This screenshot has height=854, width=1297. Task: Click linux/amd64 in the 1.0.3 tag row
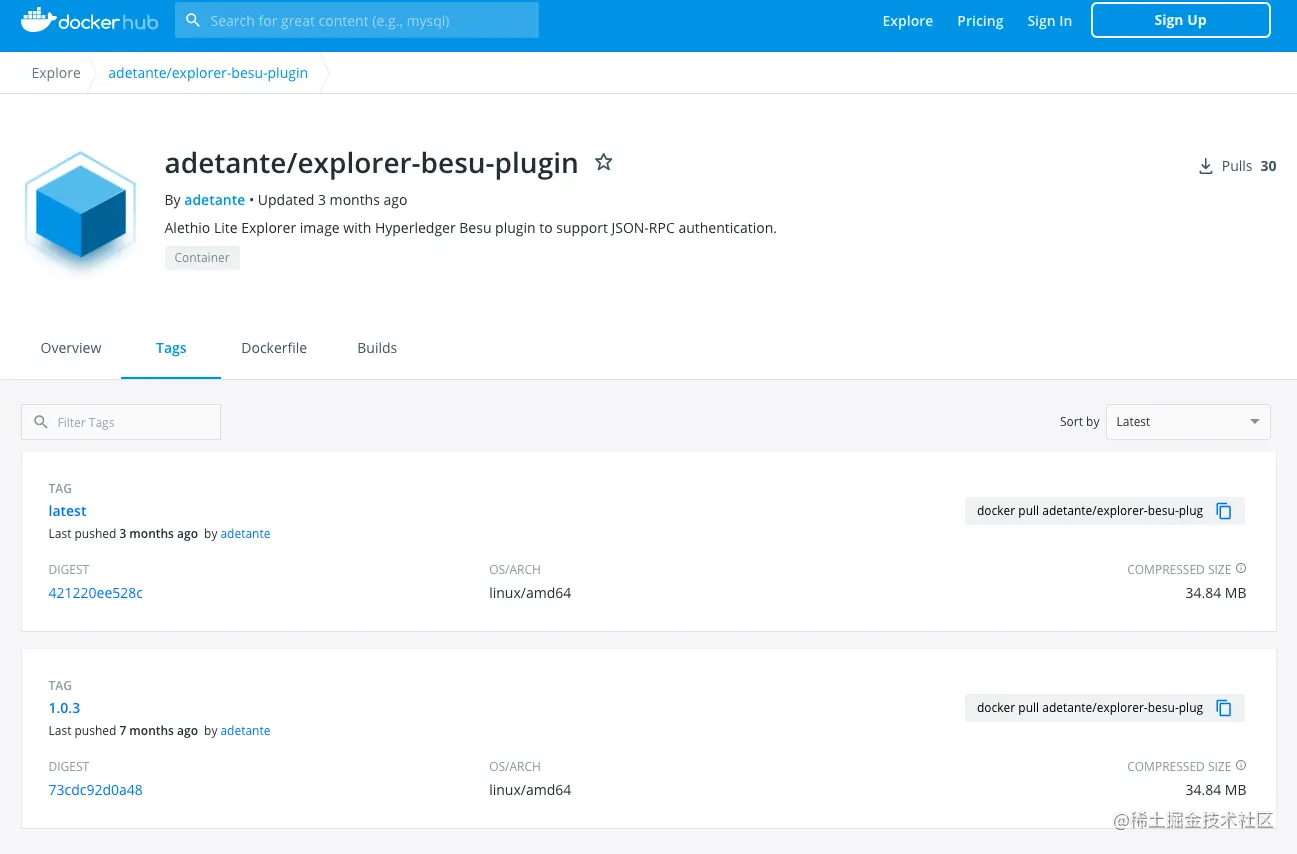pyautogui.click(x=530, y=790)
